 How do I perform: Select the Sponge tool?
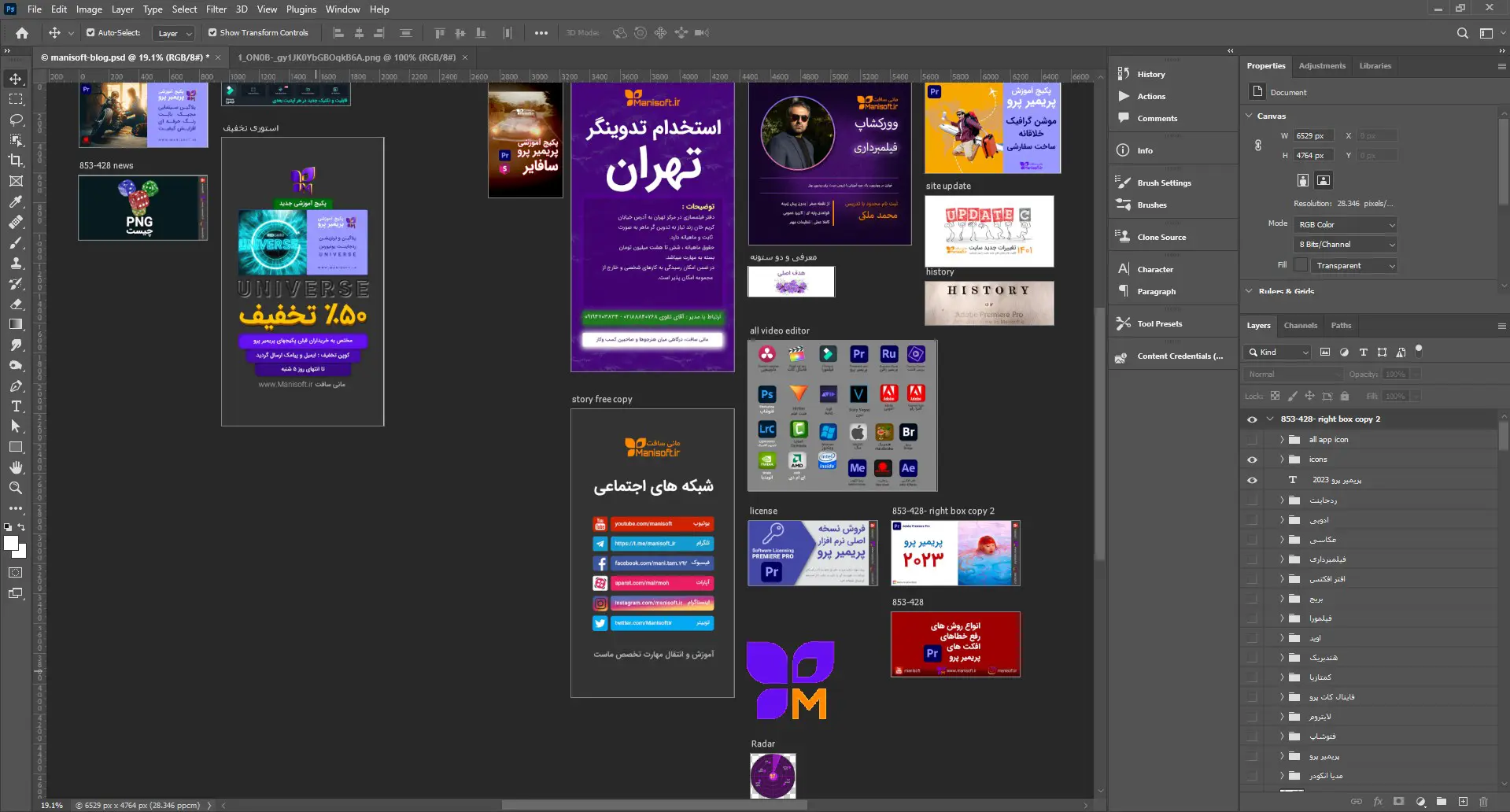point(16,365)
